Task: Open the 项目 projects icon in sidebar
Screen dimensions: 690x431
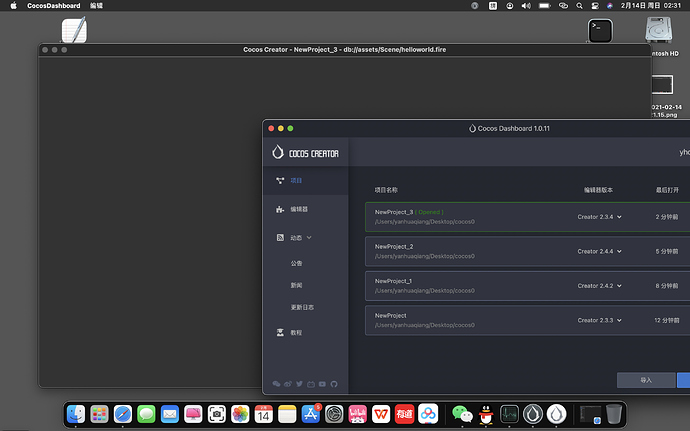Action: pyautogui.click(x=280, y=181)
